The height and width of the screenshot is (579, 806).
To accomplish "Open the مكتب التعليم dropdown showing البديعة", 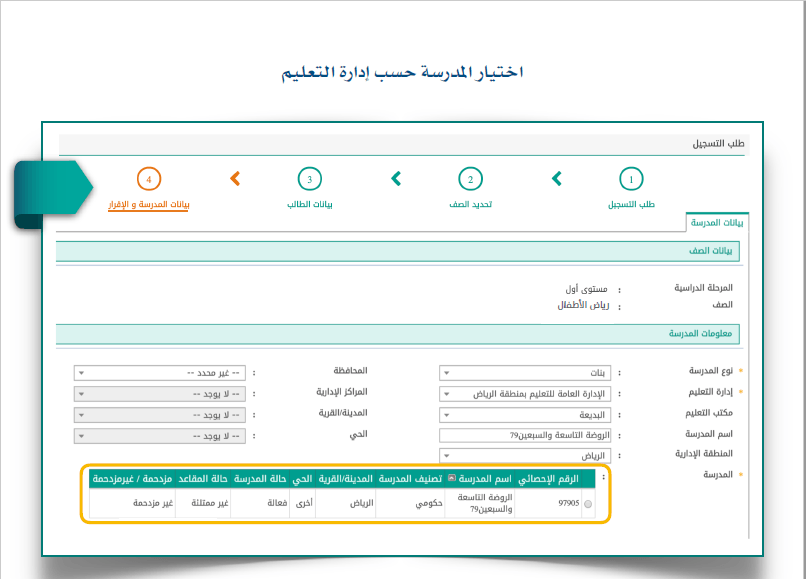I will 525,415.
